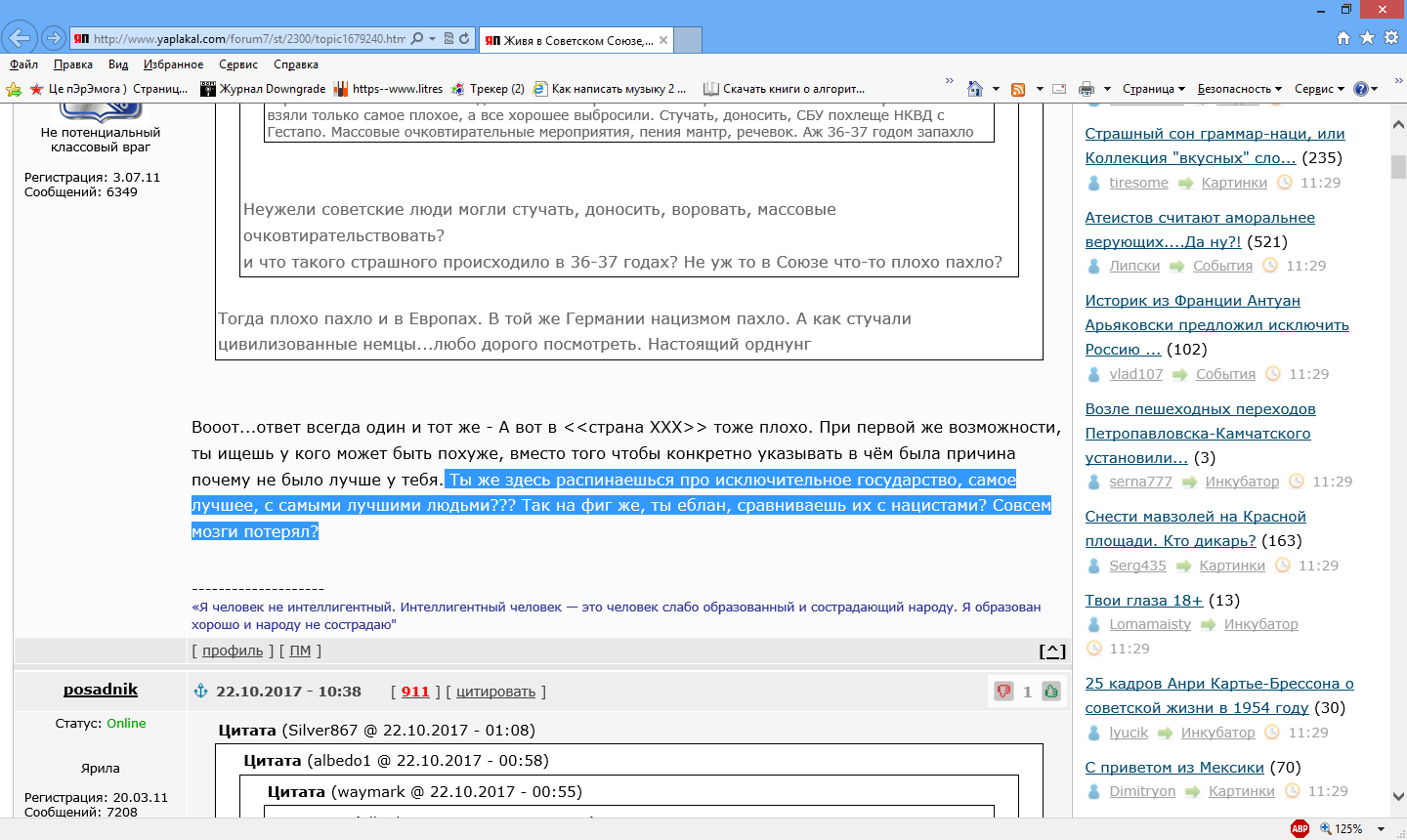Open the Файл menu

(23, 64)
